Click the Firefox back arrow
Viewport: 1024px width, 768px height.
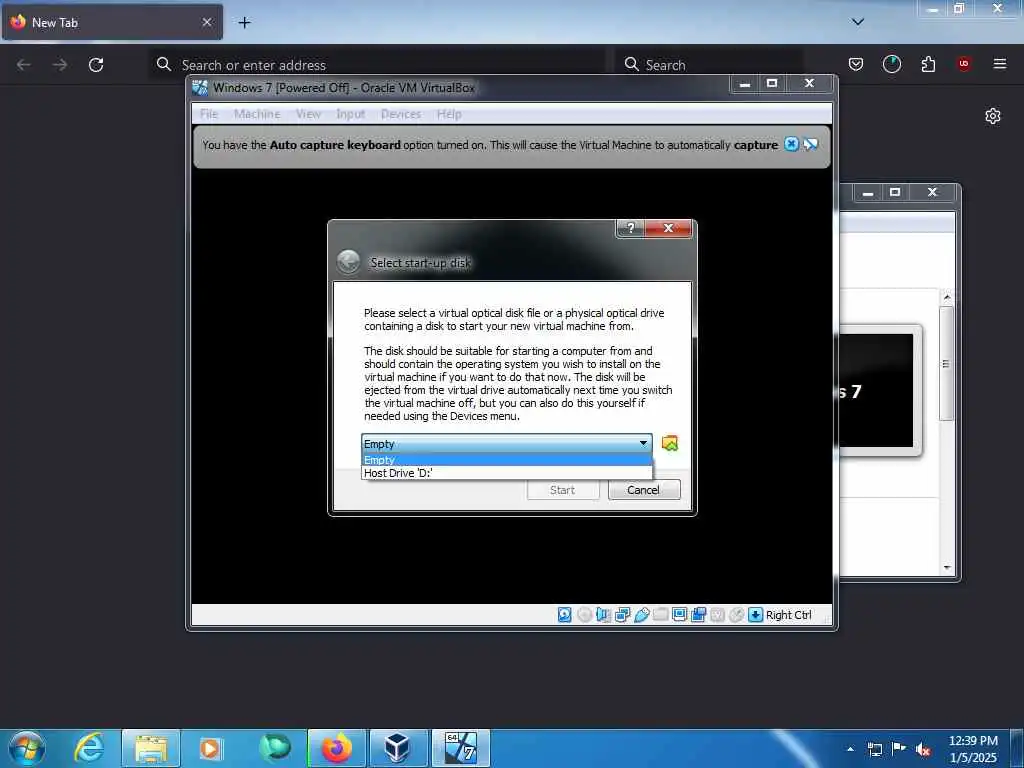pyautogui.click(x=24, y=65)
